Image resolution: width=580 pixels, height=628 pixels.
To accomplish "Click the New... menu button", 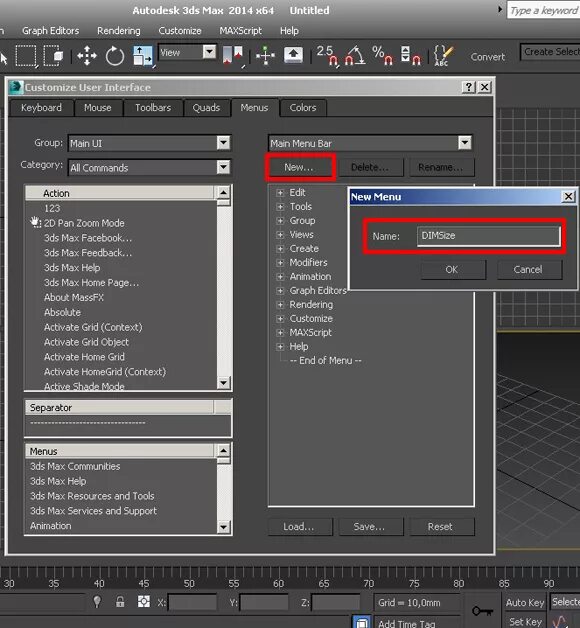I will pyautogui.click(x=299, y=167).
